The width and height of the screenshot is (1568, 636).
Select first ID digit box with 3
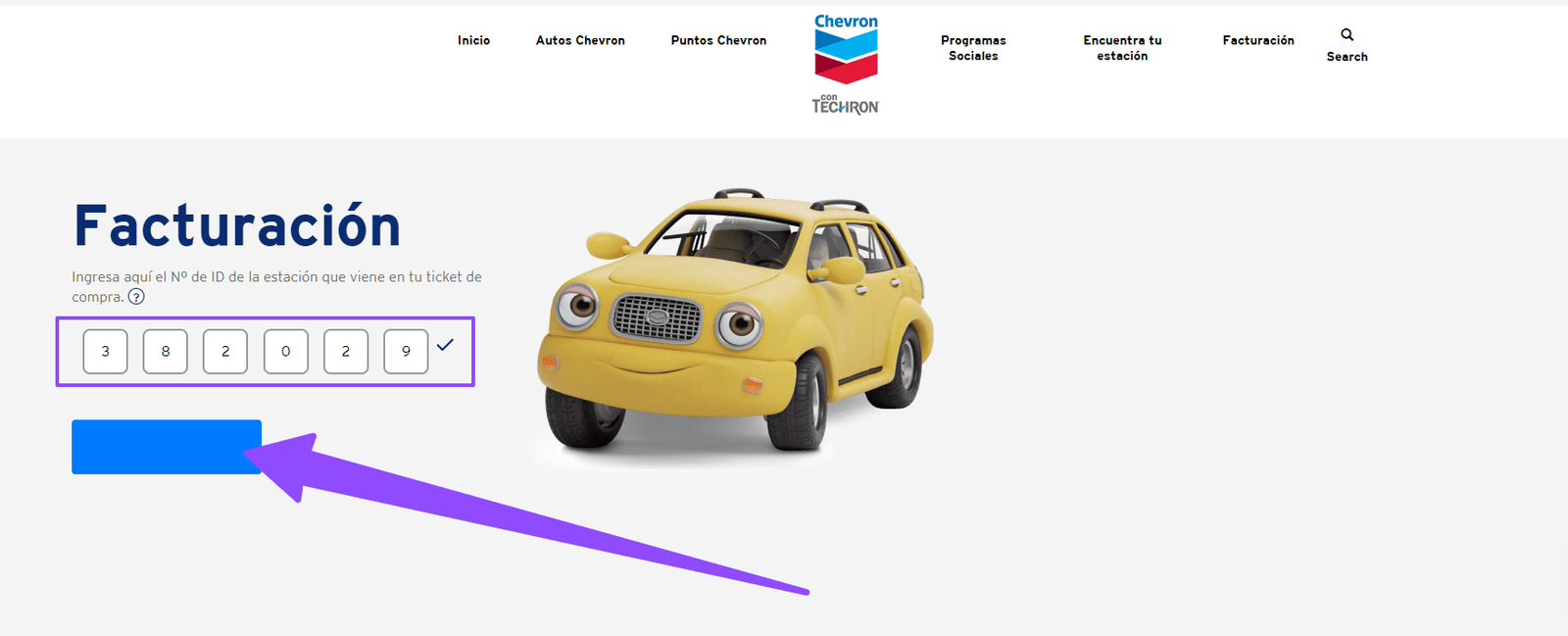[106, 351]
